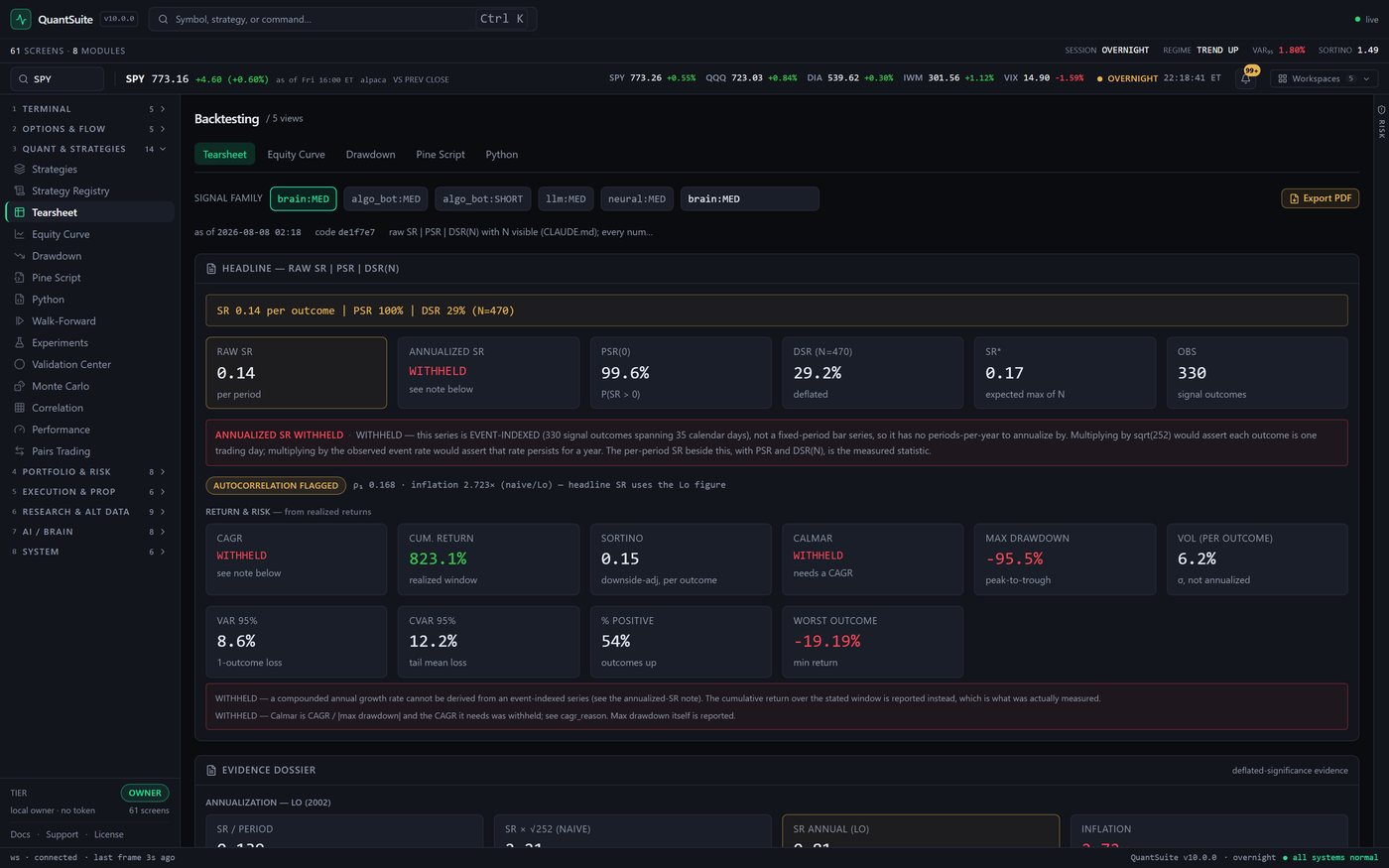This screenshot has height=868, width=1389.
Task: Switch to the Pine Script tab
Action: coord(441,155)
